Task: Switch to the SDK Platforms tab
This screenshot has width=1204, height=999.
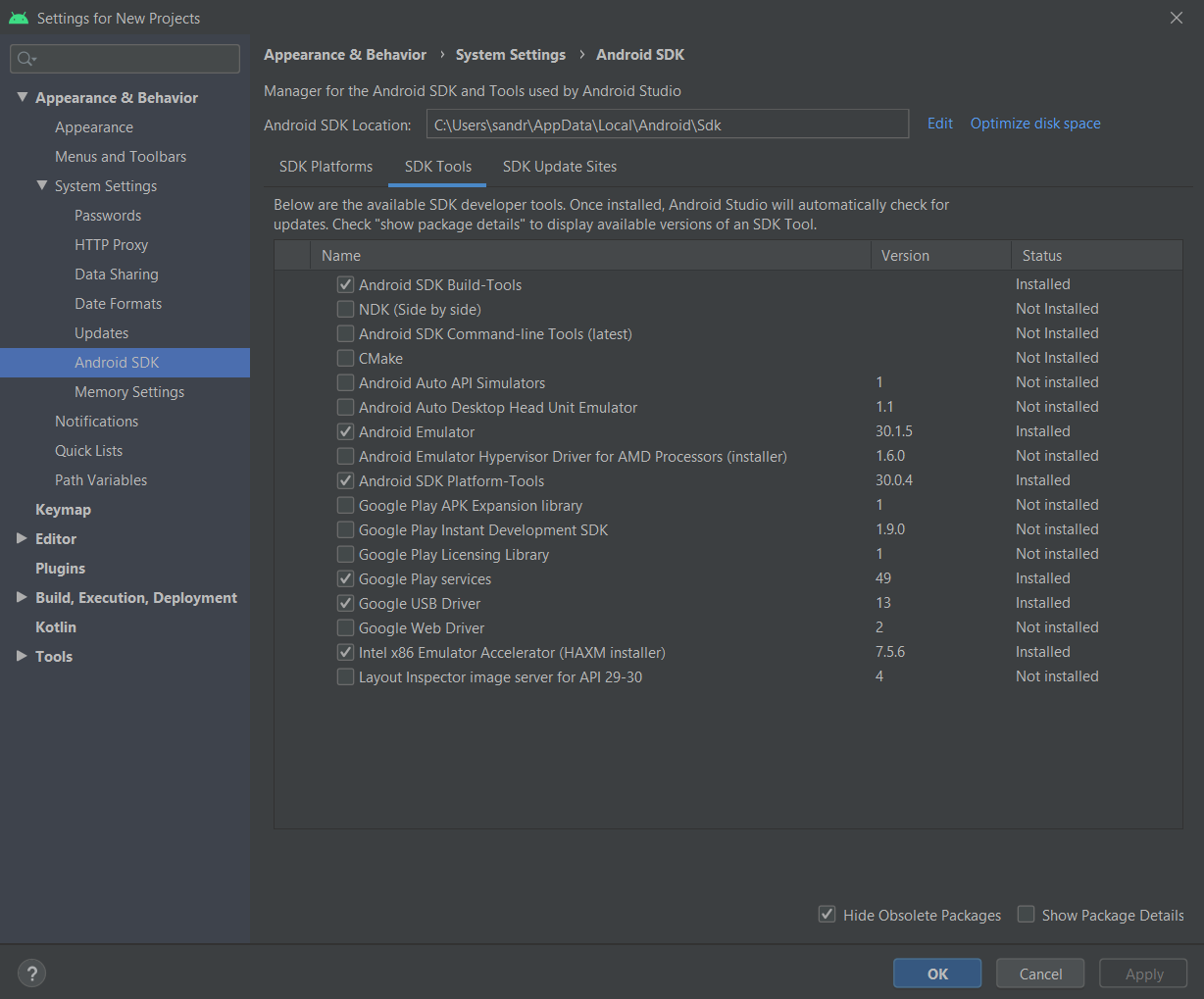Action: [x=326, y=167]
